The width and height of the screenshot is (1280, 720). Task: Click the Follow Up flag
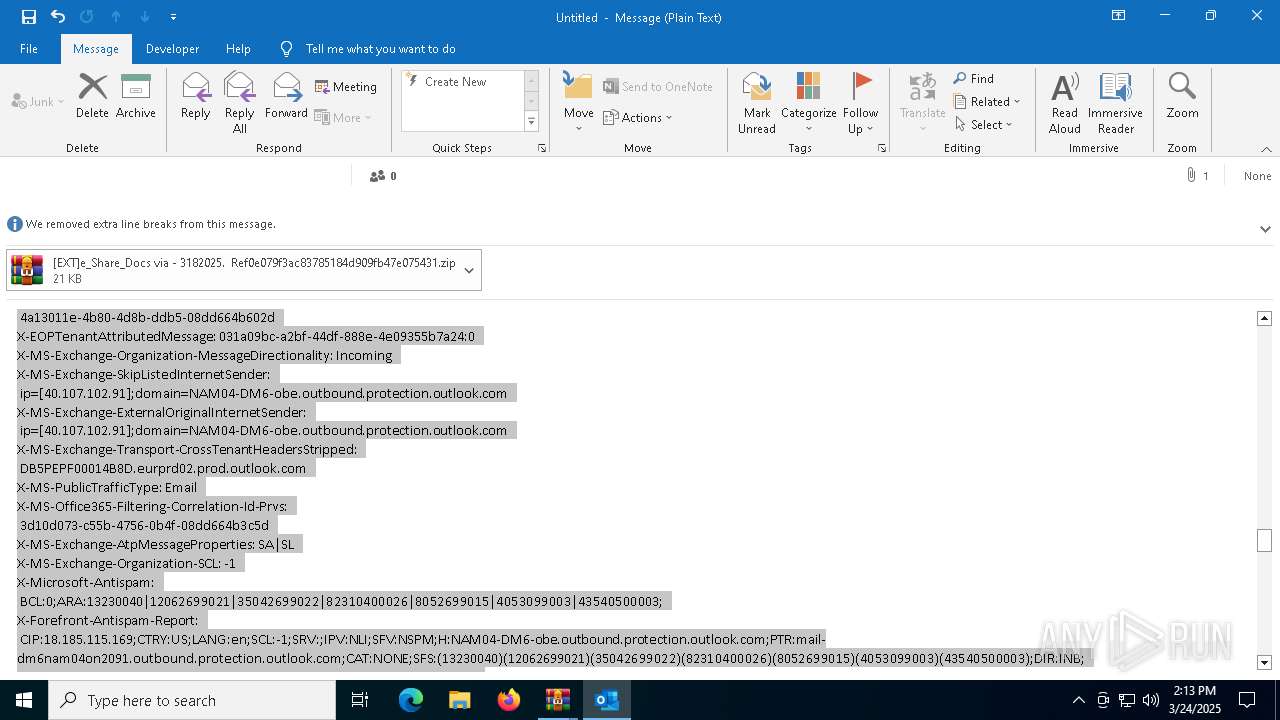point(860,102)
